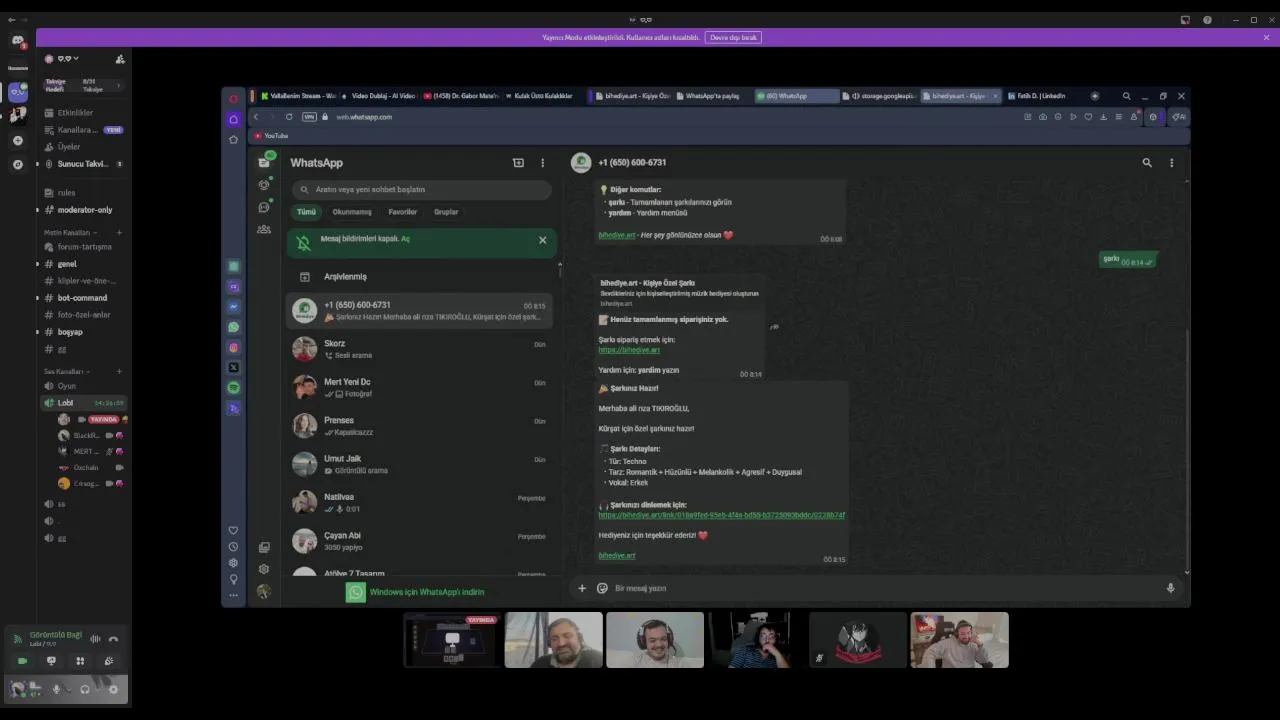Toggle Discord headphone deafen
Image resolution: width=1280 pixels, height=720 pixels.
pos(85,689)
